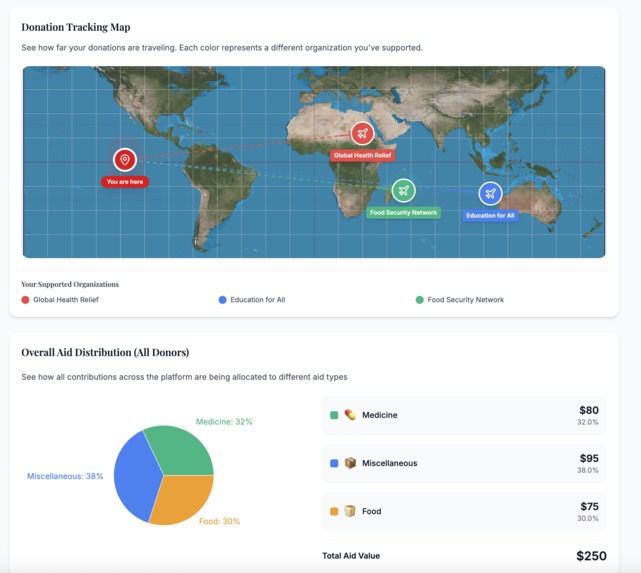Click the 'Medicine' row label
This screenshot has width=641, height=573.
coord(380,415)
